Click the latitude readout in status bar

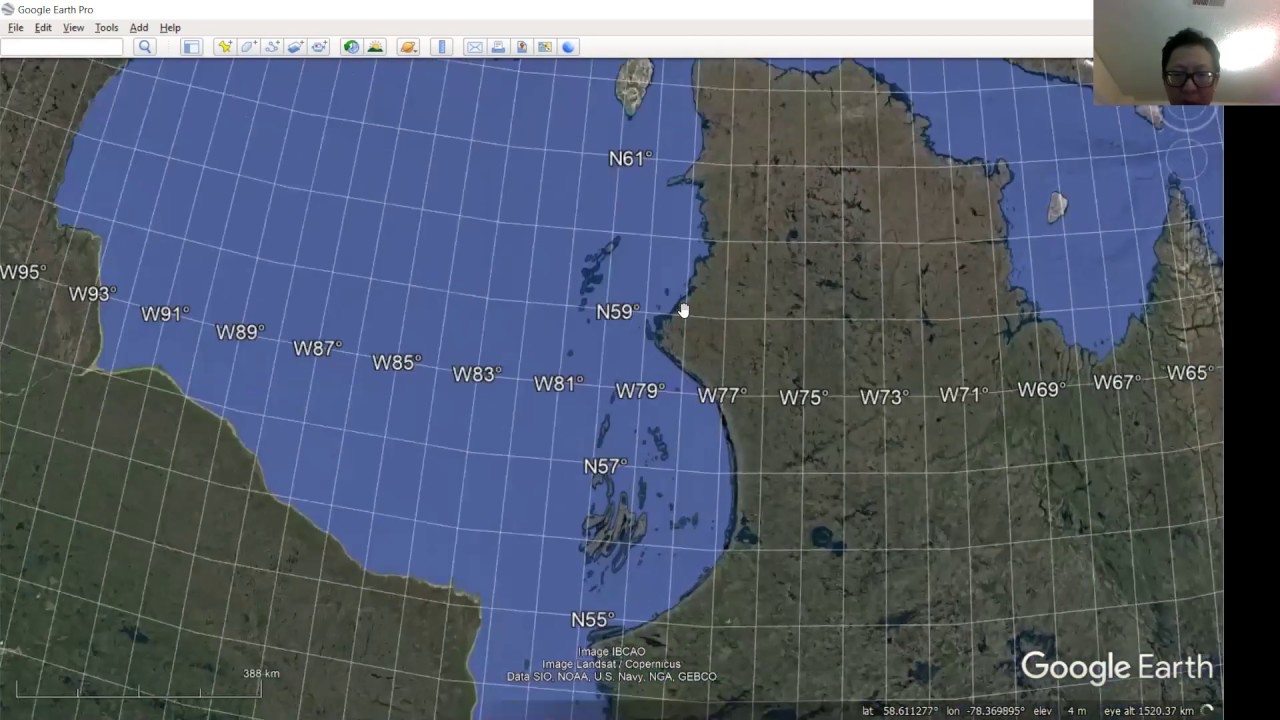900,711
